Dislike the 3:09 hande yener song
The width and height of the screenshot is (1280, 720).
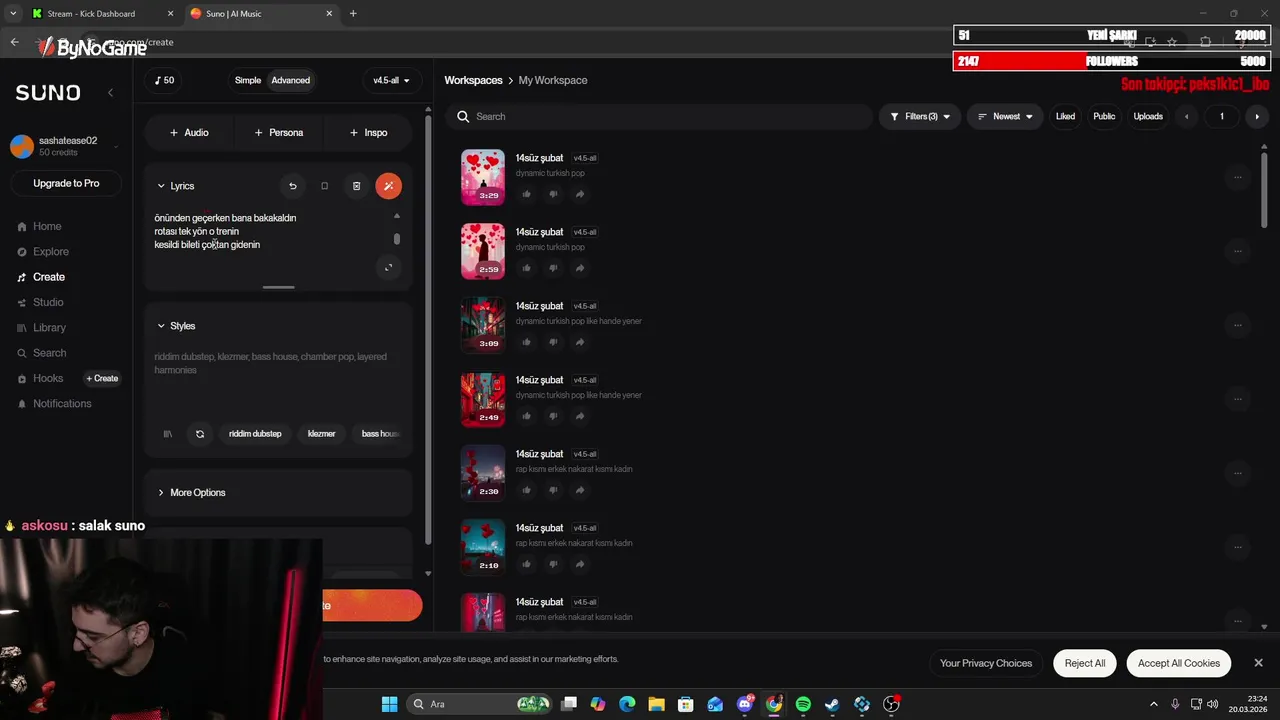point(553,342)
